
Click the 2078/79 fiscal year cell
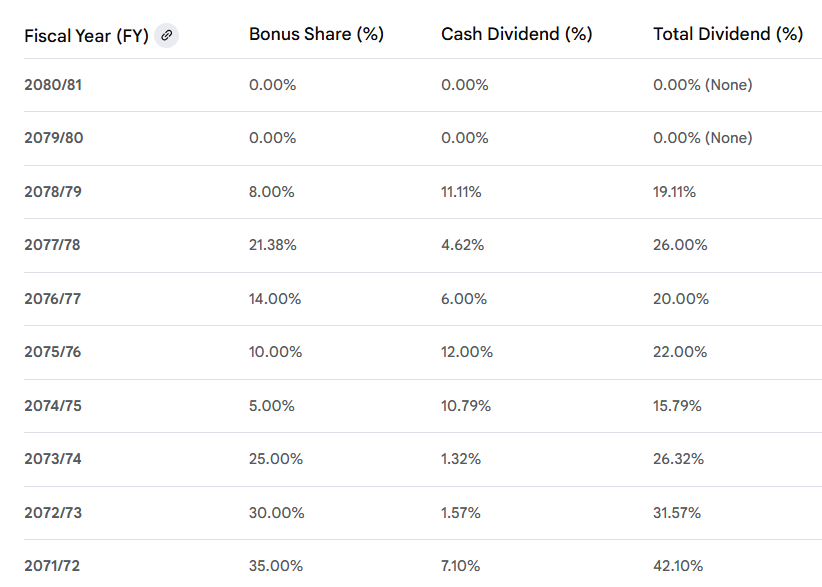coord(53,192)
